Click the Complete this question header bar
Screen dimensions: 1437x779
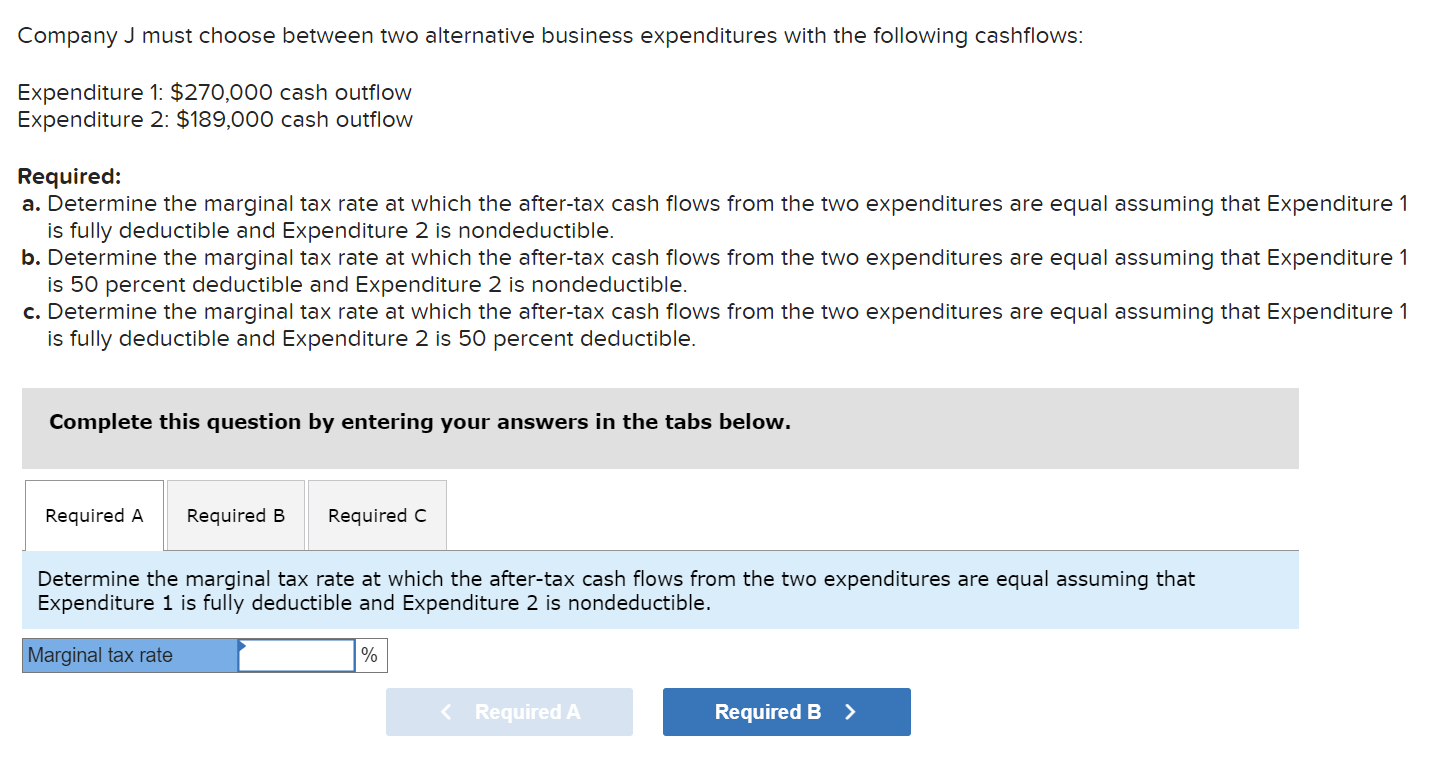419,422
